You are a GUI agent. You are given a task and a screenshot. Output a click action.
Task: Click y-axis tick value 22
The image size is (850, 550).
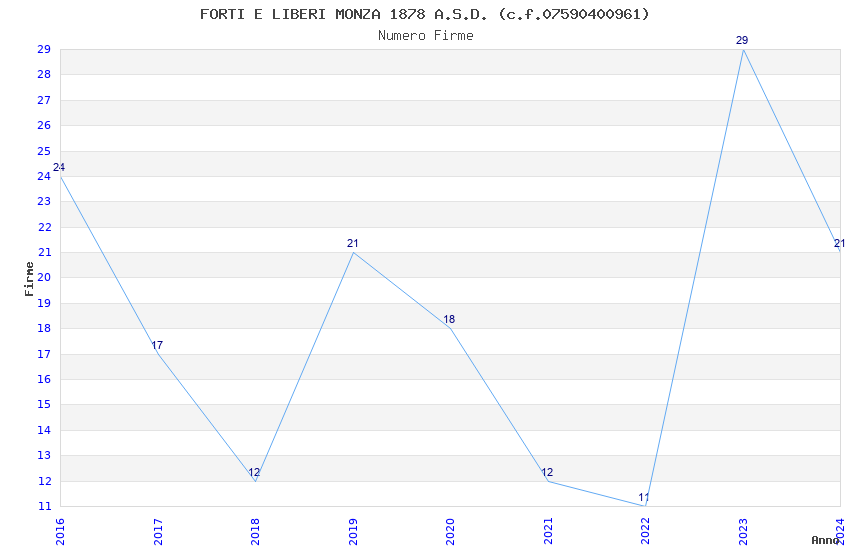pos(44,227)
